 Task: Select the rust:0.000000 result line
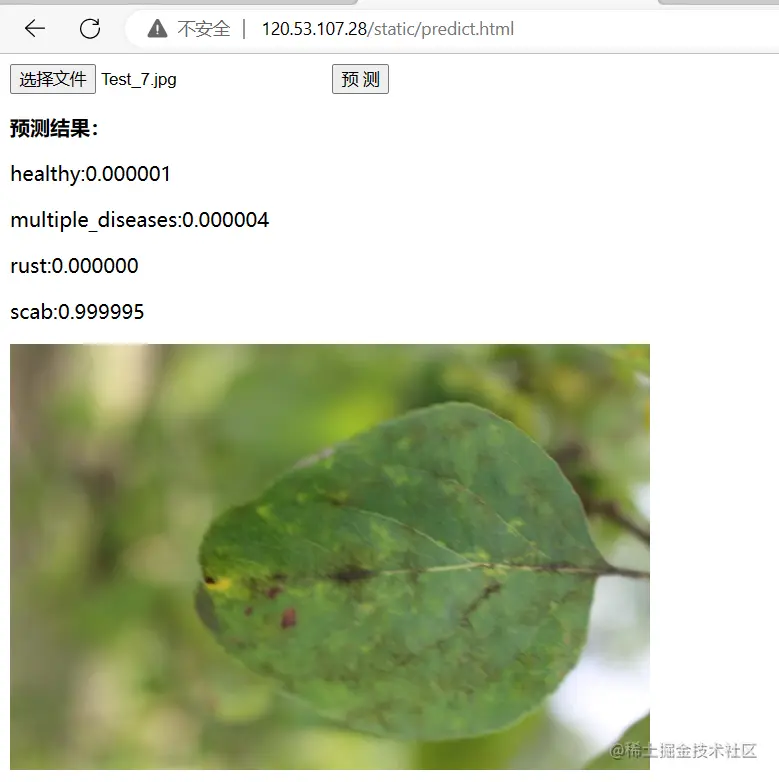[74, 266]
